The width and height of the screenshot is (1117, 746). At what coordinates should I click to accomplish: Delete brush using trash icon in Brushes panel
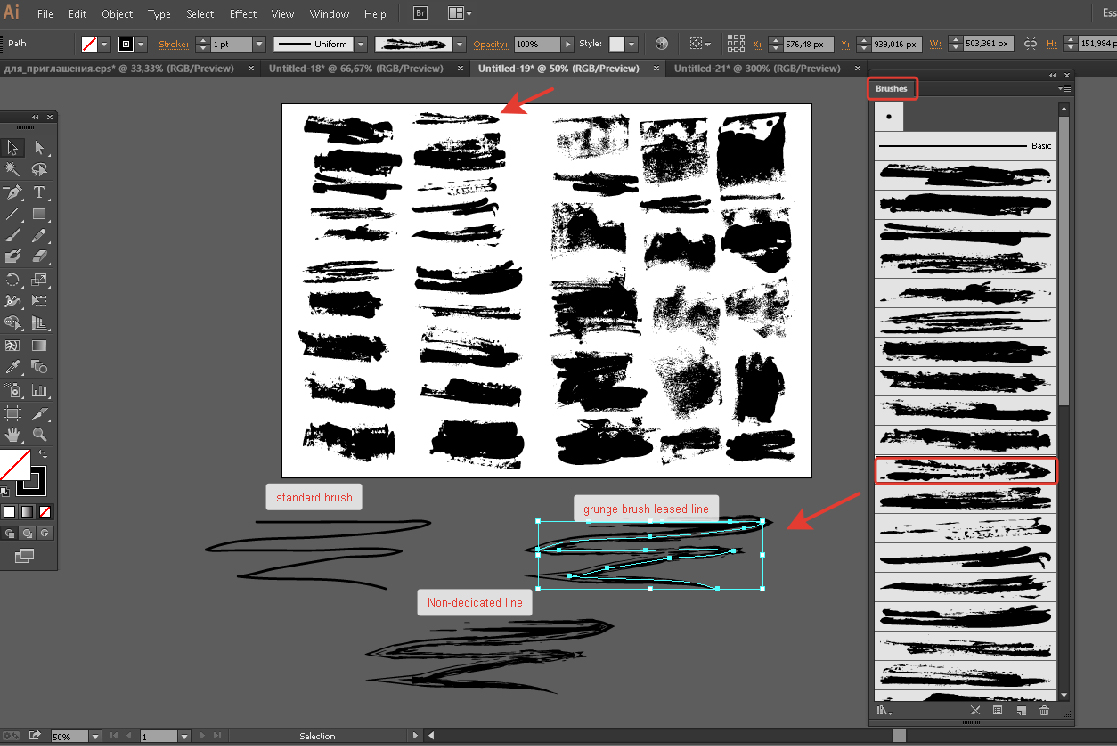(x=1044, y=710)
